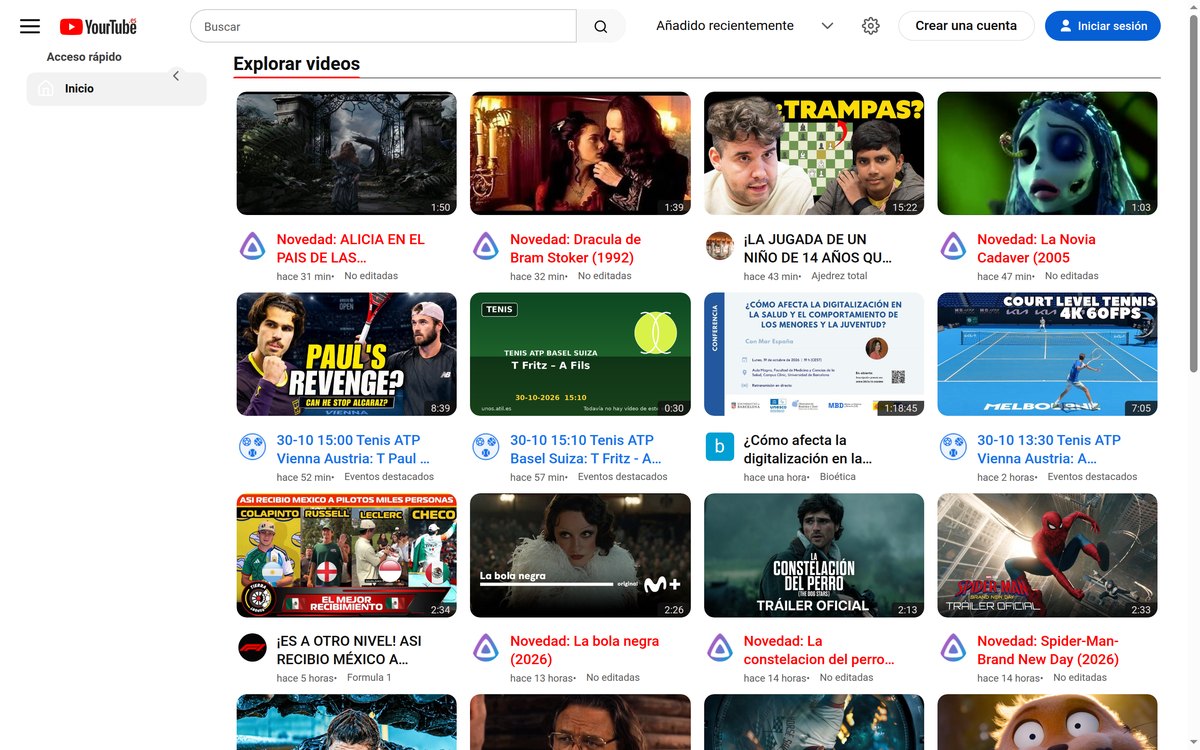The image size is (1200, 750).
Task: Click the Bioética channel name
Action: [837, 477]
